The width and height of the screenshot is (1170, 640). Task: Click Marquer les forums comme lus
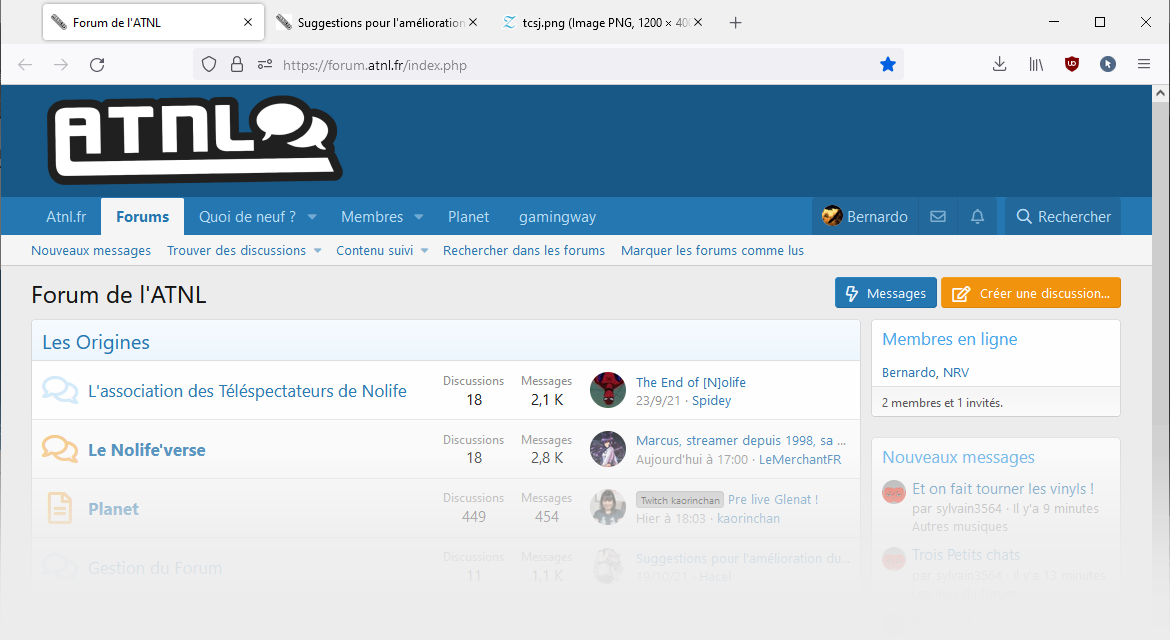pyautogui.click(x=713, y=251)
